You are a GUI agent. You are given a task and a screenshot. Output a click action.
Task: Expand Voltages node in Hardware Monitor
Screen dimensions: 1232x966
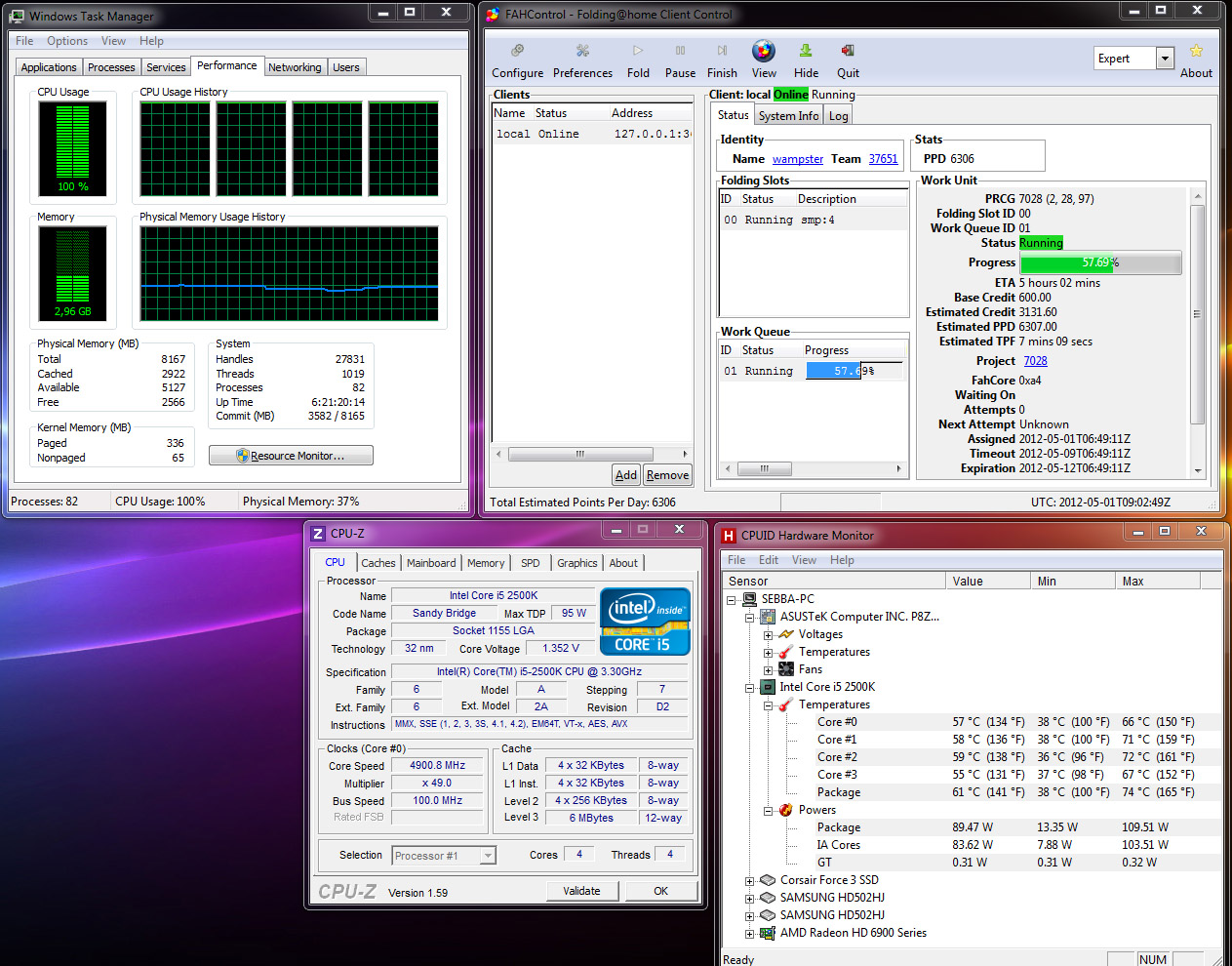(x=768, y=635)
